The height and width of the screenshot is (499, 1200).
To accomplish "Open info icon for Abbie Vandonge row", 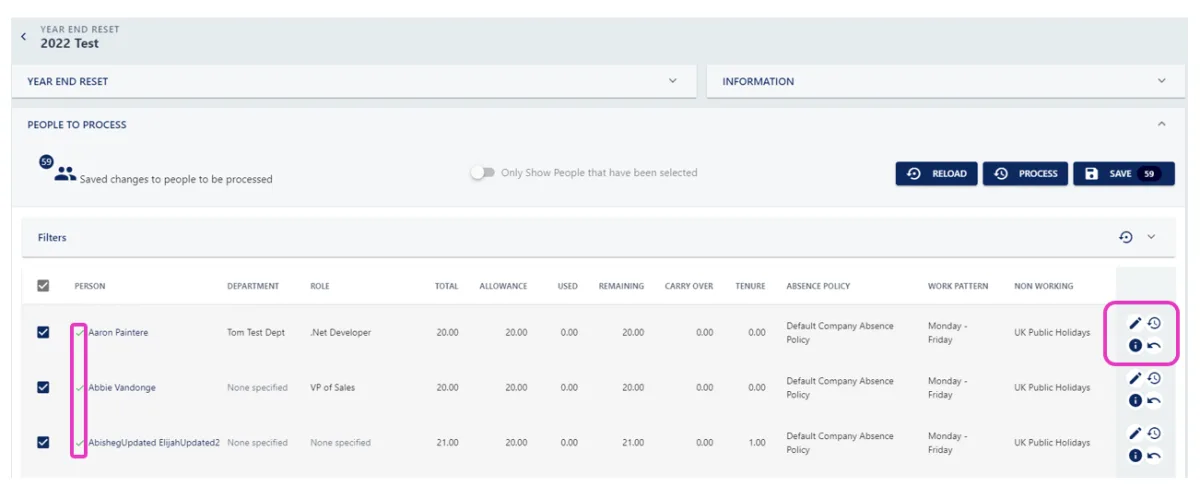I will pos(1135,400).
